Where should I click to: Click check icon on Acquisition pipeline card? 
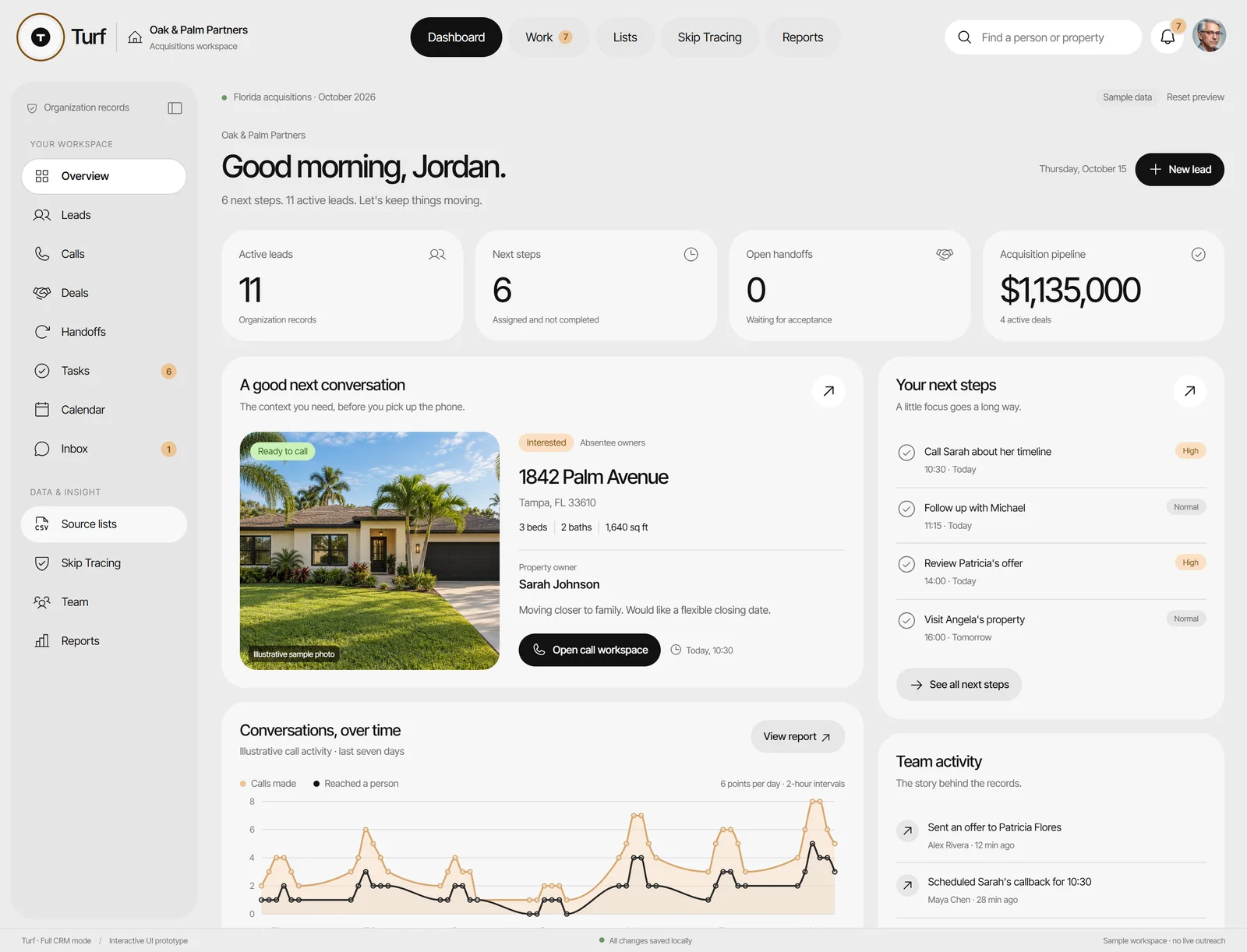(x=1198, y=254)
